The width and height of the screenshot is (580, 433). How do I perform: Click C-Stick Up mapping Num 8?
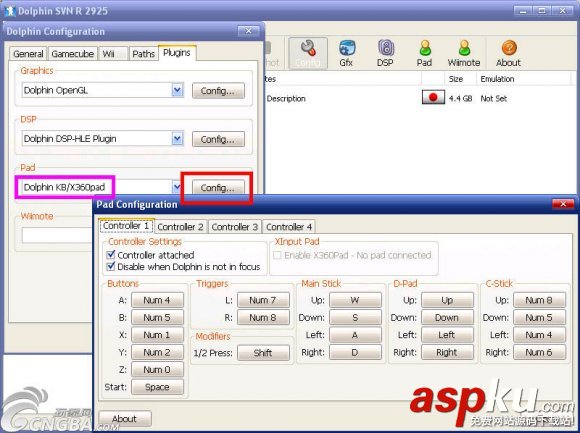pos(539,300)
